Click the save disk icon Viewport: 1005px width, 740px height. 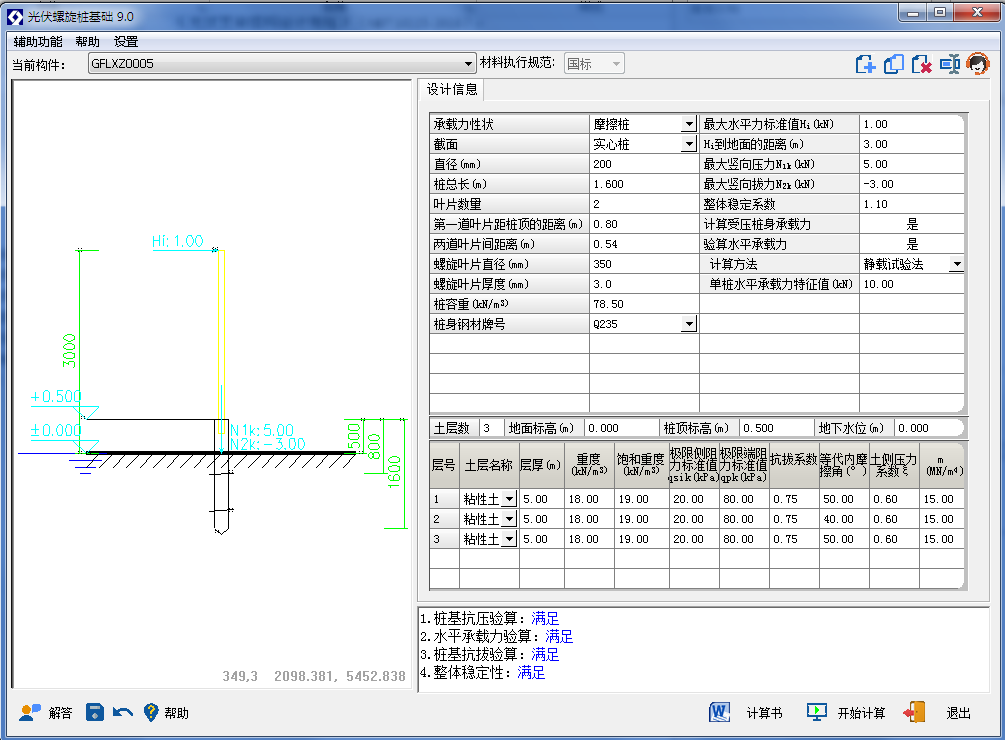tap(95, 712)
